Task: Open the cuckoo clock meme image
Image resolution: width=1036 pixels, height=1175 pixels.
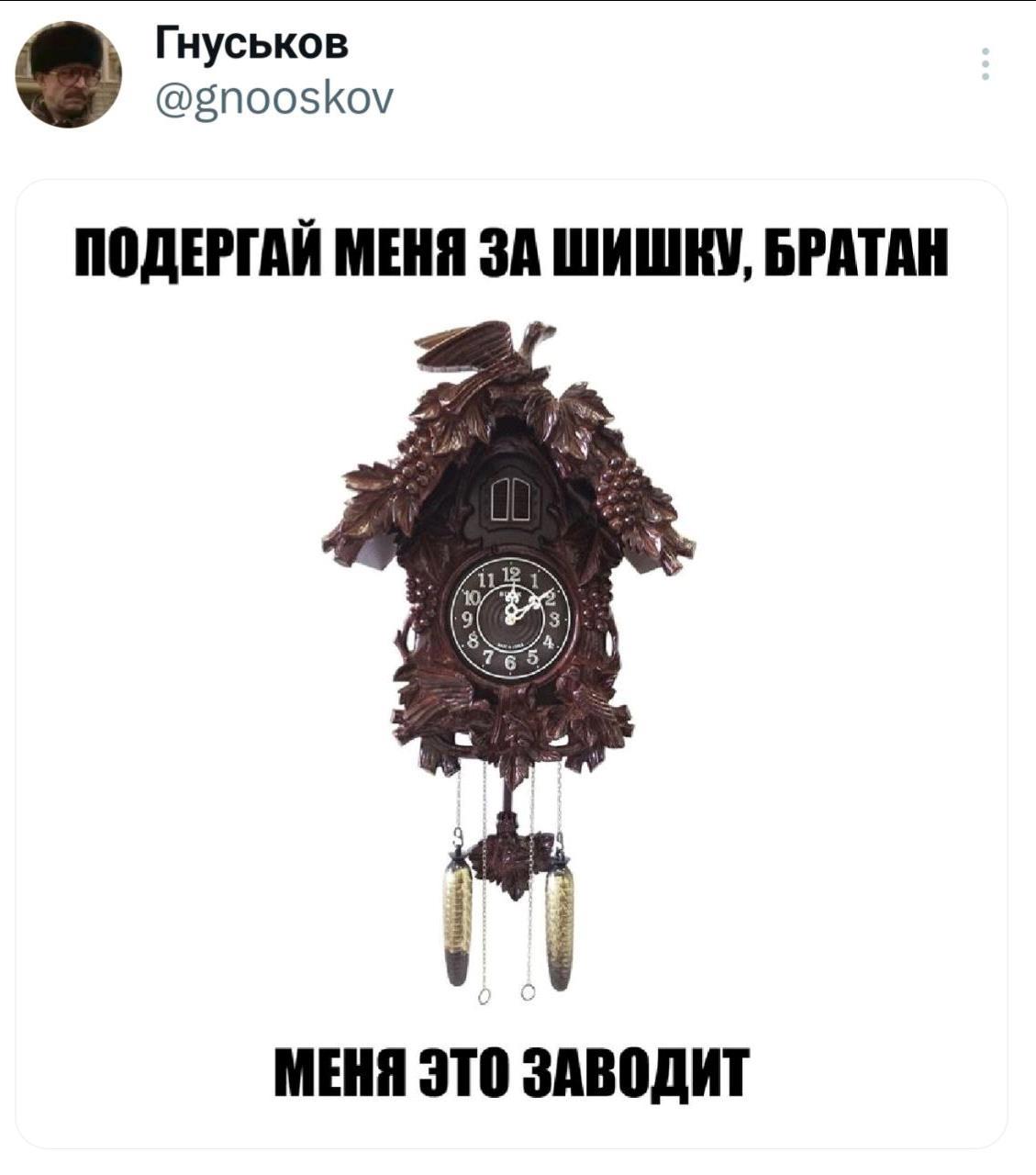Action: [x=512, y=663]
